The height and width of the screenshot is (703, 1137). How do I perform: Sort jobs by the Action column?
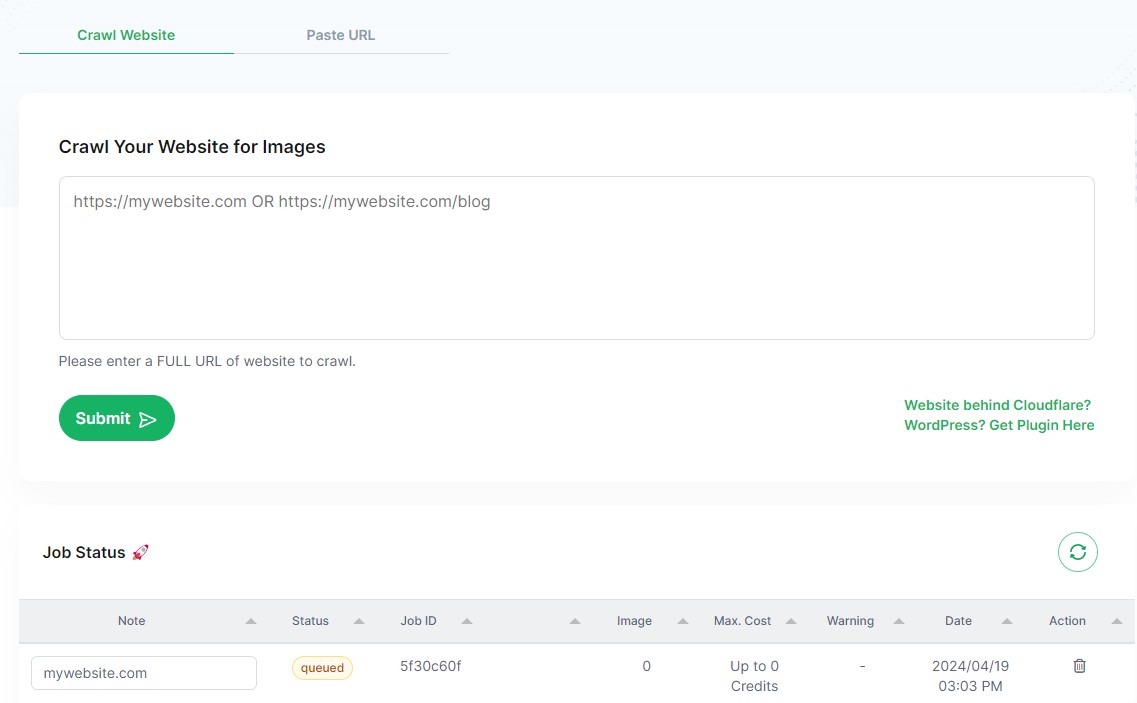(1118, 621)
